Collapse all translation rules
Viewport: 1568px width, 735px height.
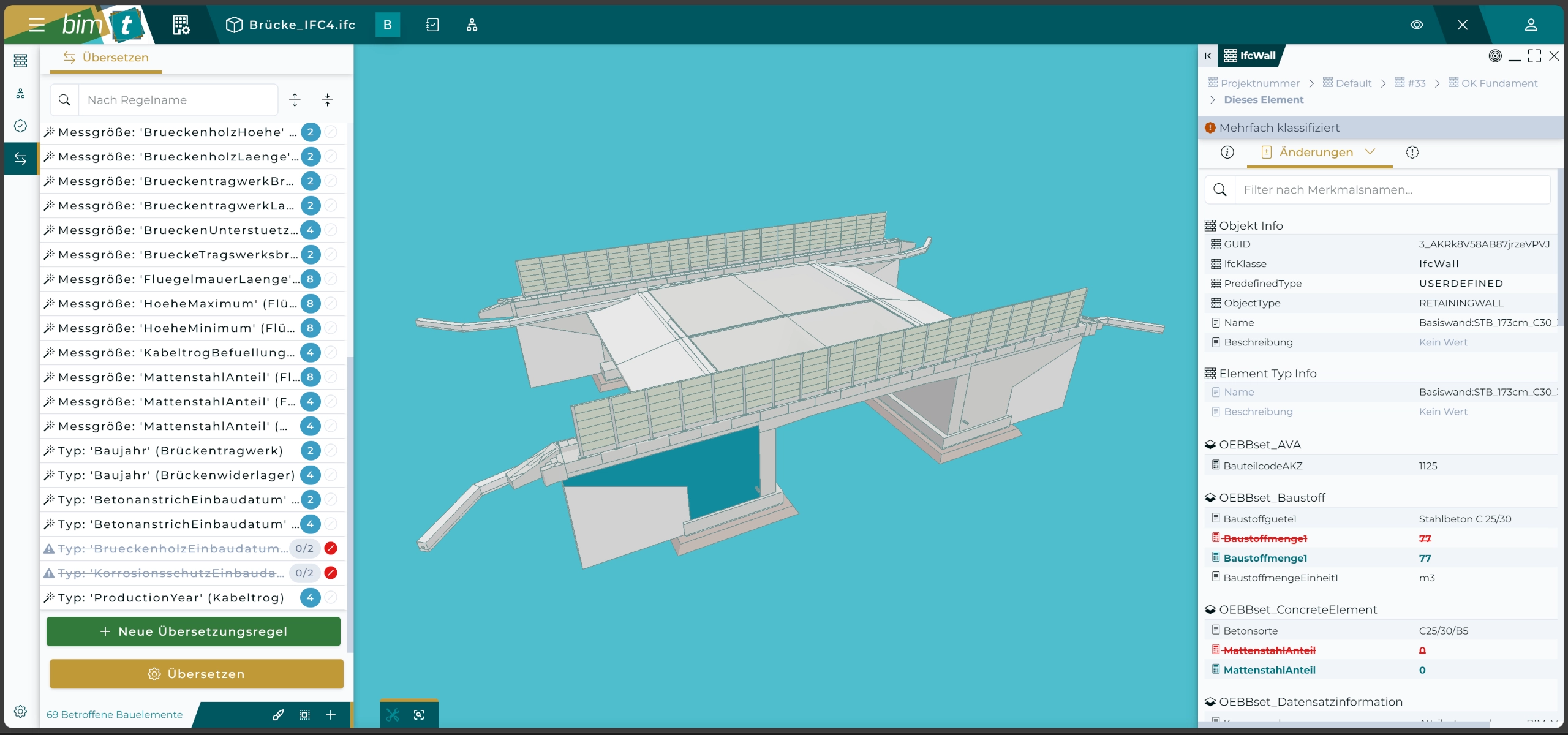click(x=328, y=100)
